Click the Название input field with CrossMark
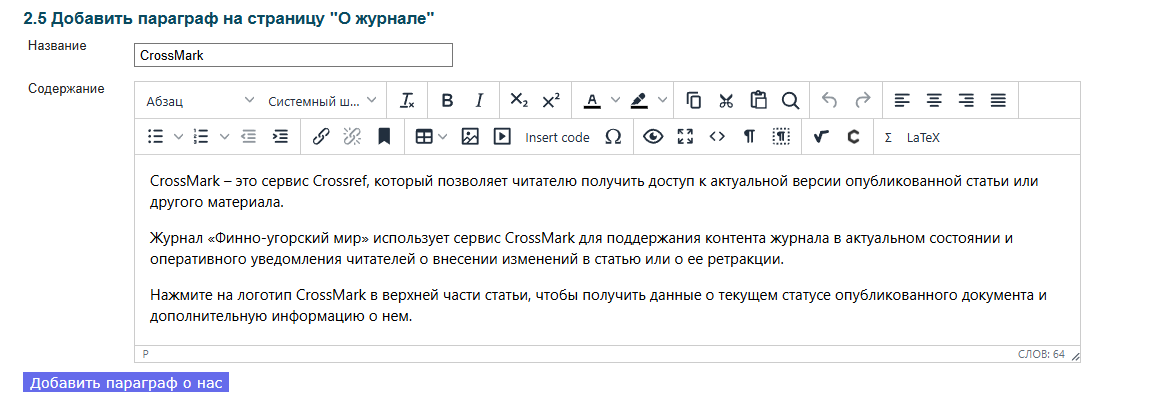The width and height of the screenshot is (1165, 408). tap(293, 55)
